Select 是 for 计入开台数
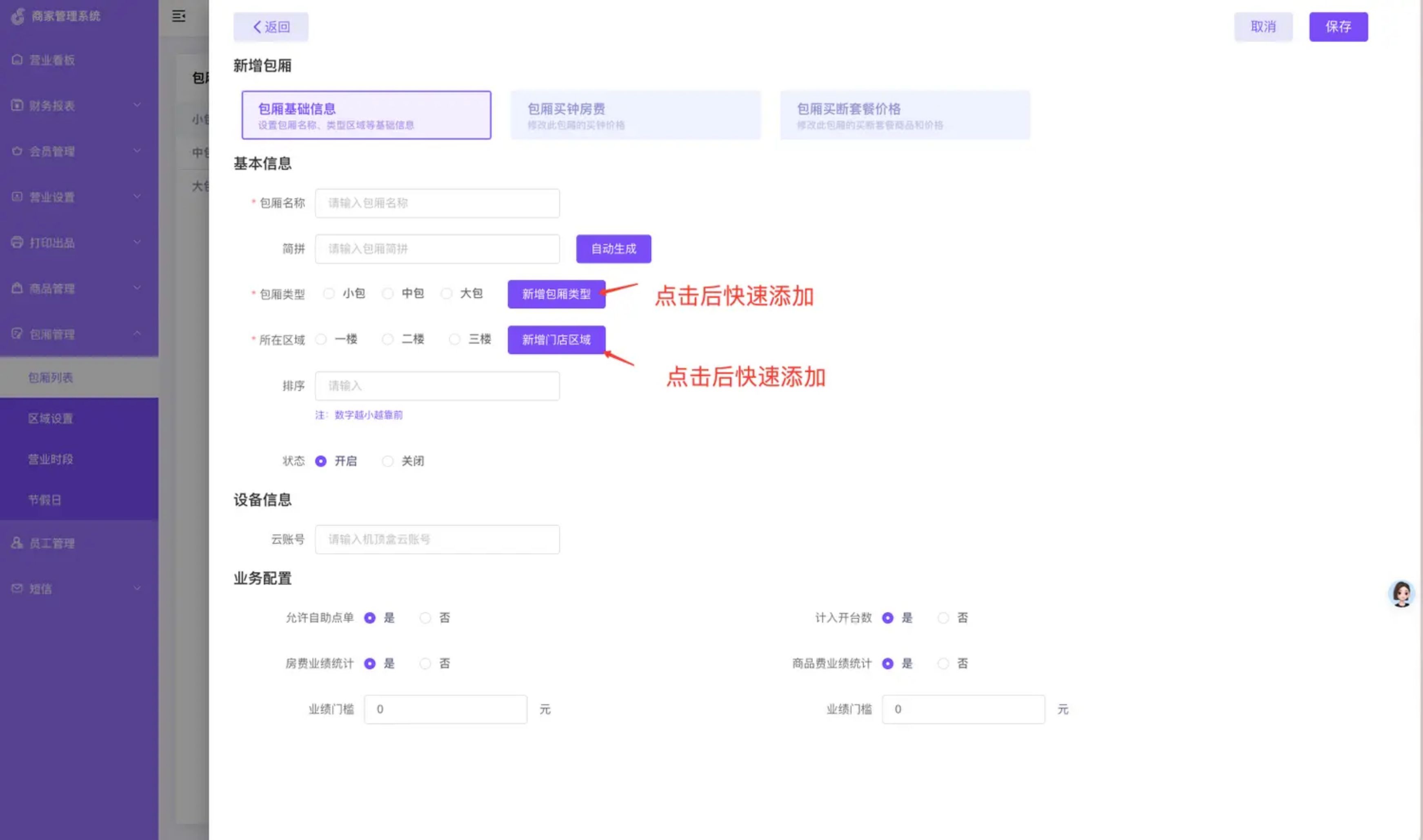Viewport: 1423px width, 840px height. [887, 618]
